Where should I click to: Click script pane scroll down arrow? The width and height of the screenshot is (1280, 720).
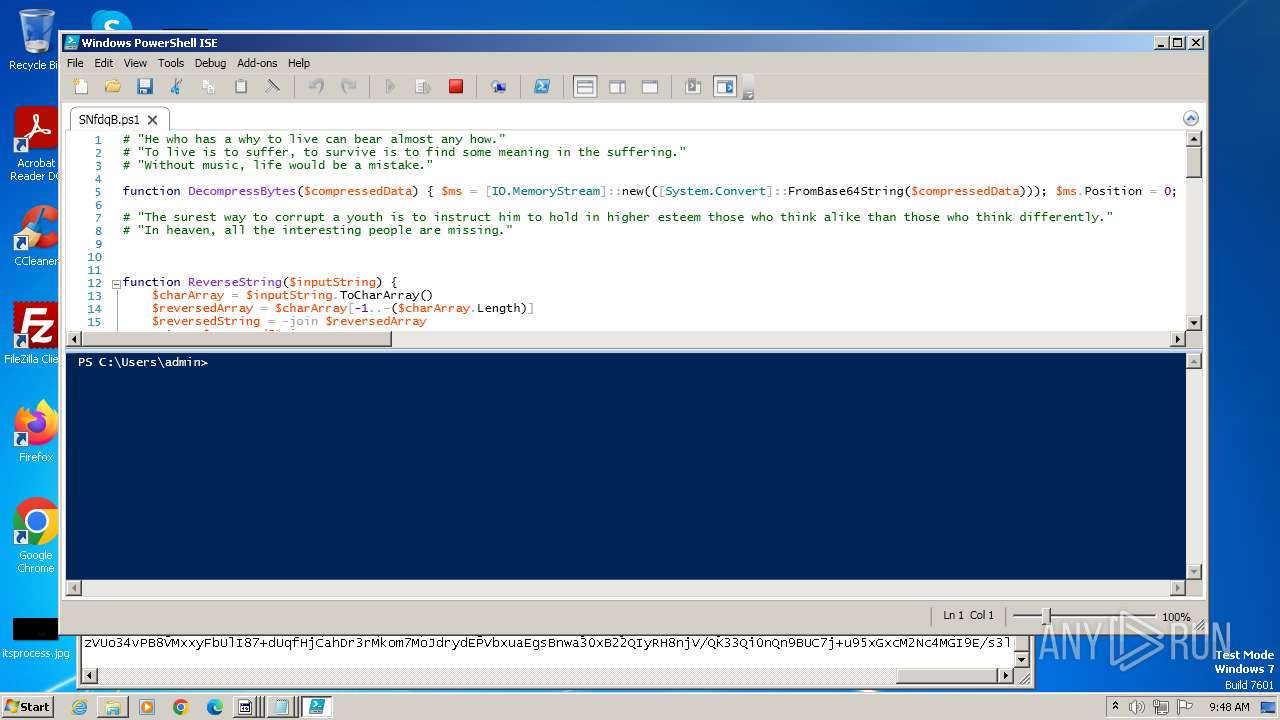[1193, 322]
